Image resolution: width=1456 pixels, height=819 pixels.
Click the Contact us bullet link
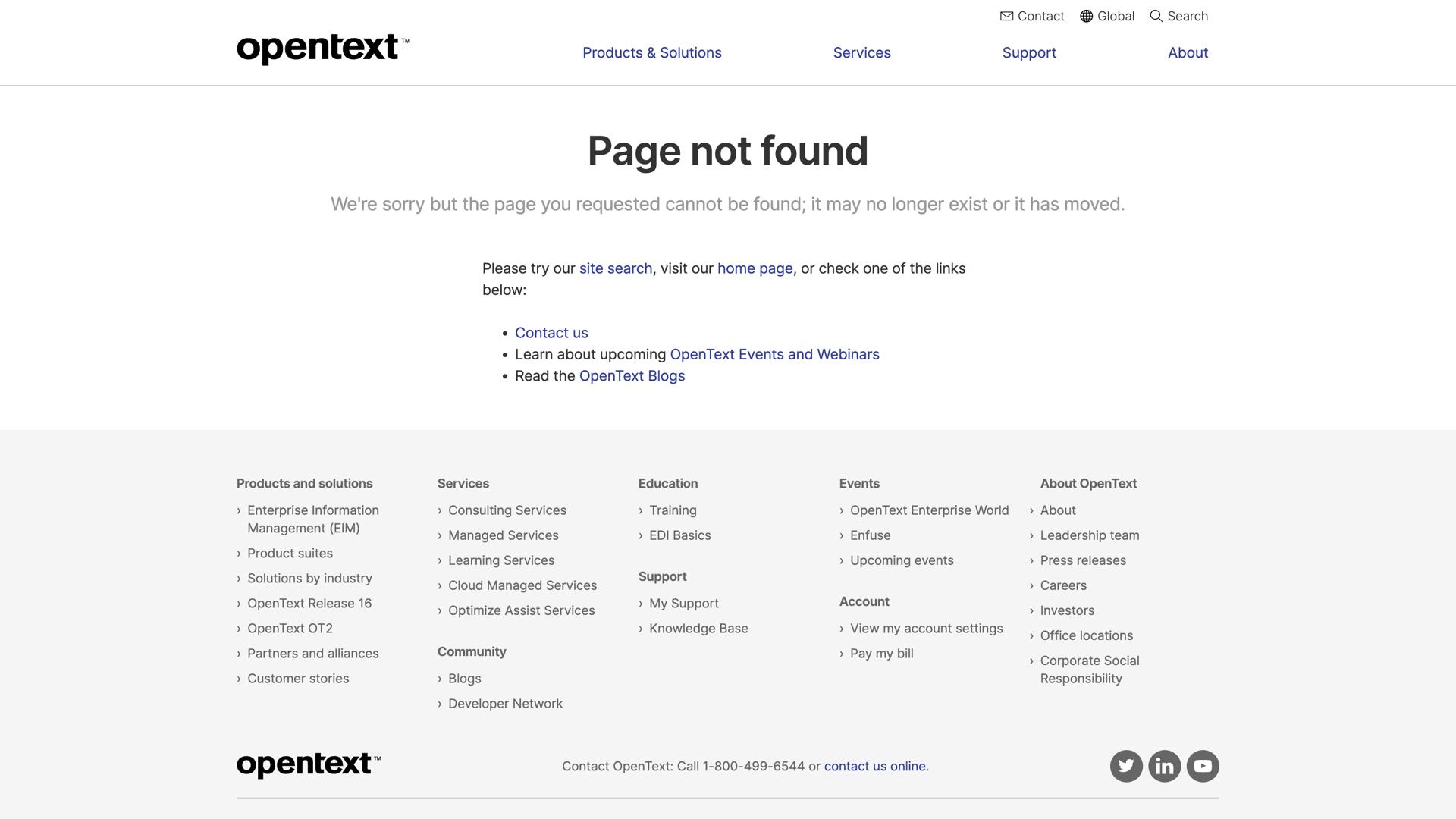coord(551,332)
